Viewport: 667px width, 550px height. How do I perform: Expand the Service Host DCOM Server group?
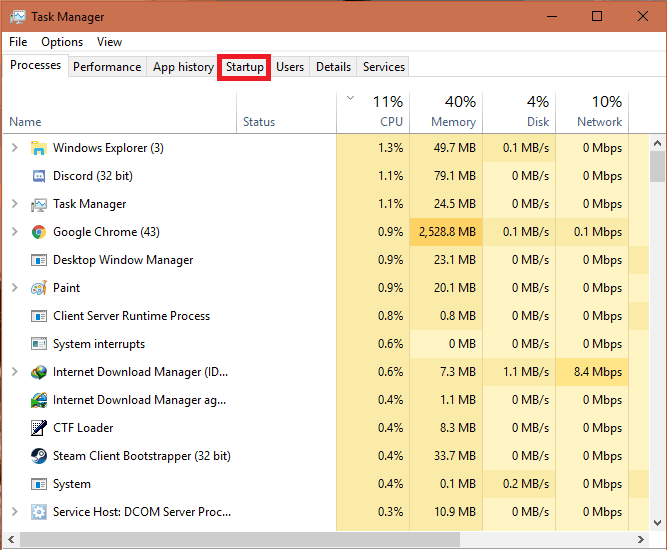point(14,511)
